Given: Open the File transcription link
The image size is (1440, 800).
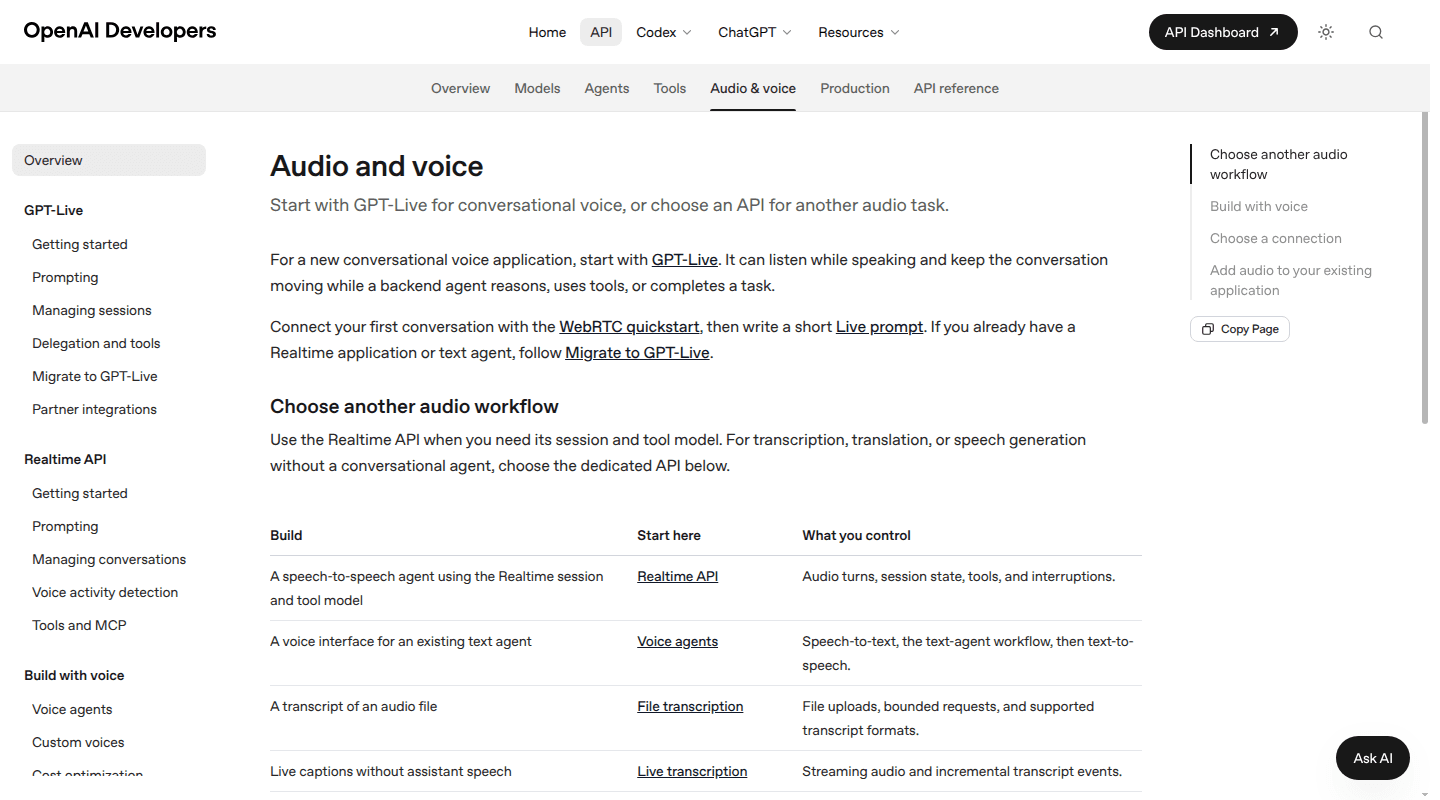Looking at the screenshot, I should [x=690, y=706].
